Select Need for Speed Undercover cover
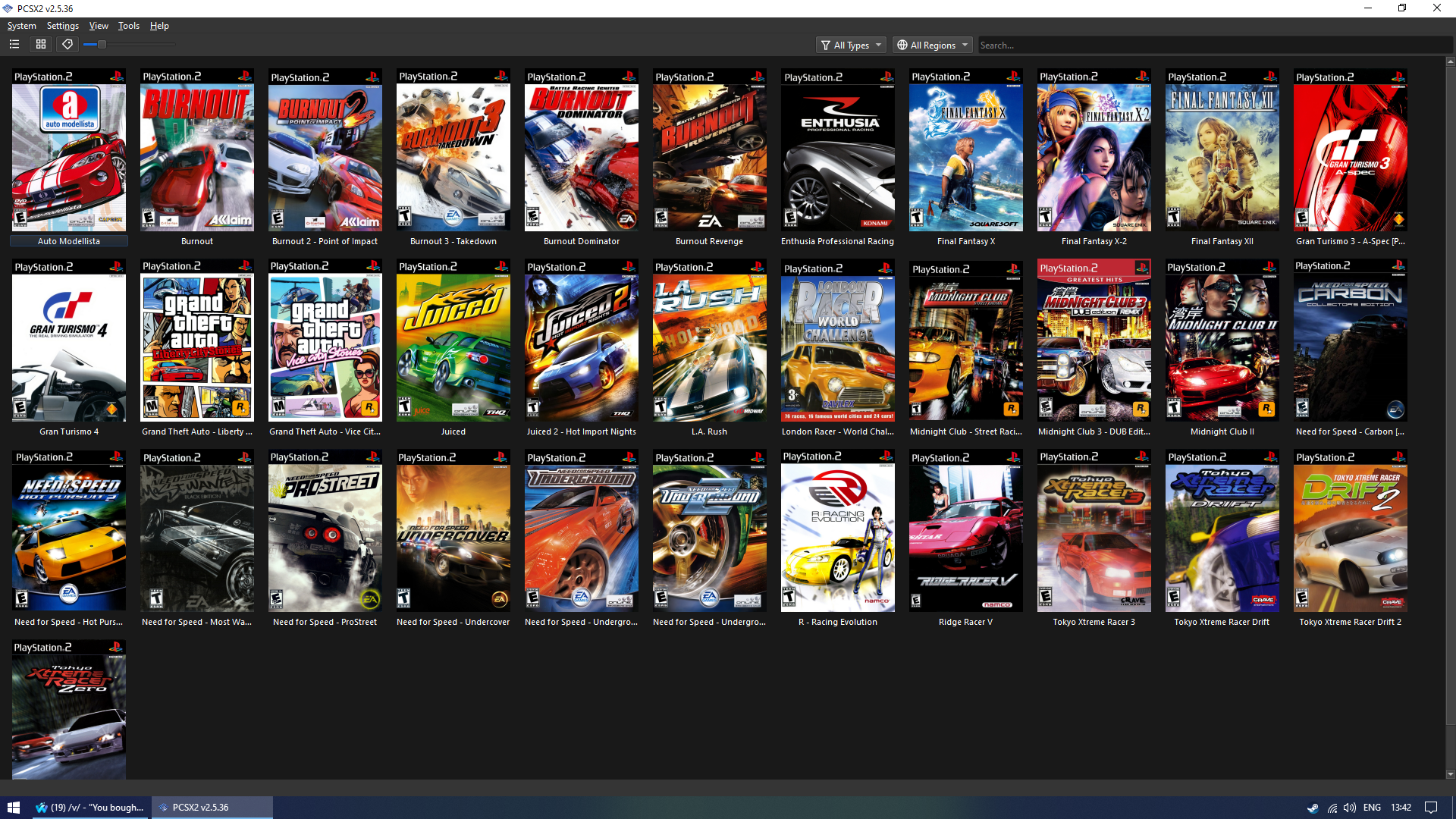This screenshot has height=819, width=1456. click(453, 531)
